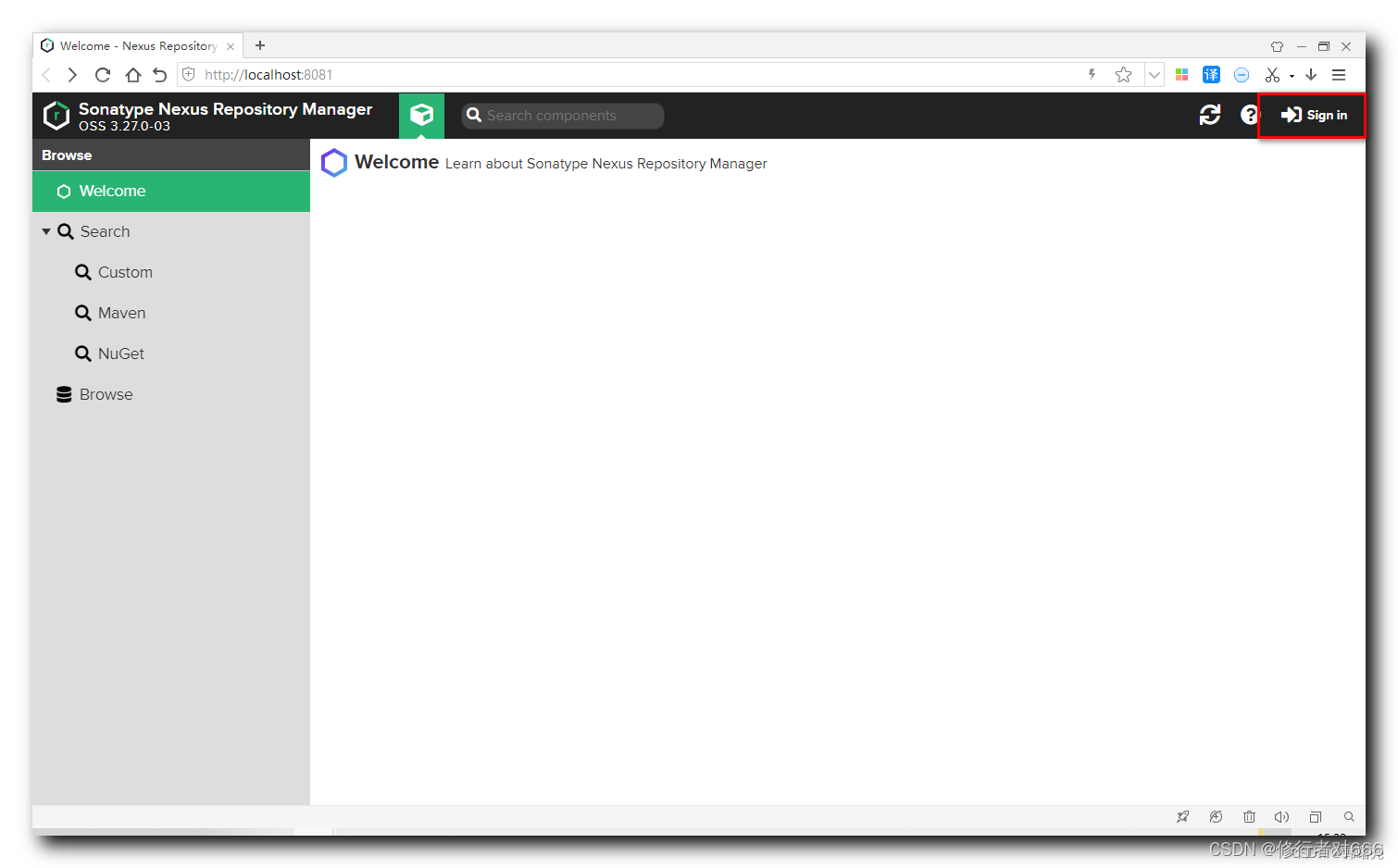
Task: Click the refresh status icon in header
Action: pyautogui.click(x=1210, y=115)
